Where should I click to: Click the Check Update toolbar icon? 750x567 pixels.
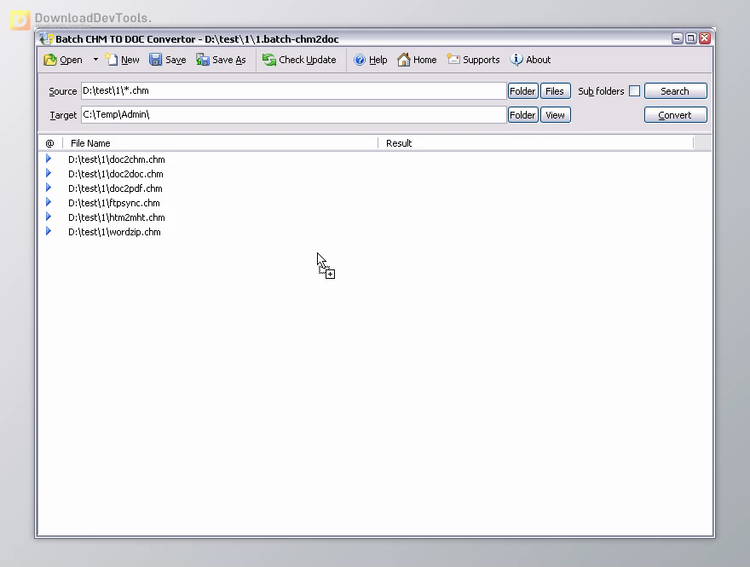pos(269,60)
